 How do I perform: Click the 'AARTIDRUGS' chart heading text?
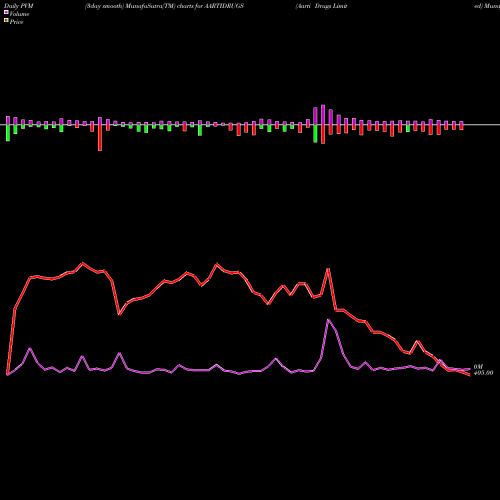(x=224, y=6)
